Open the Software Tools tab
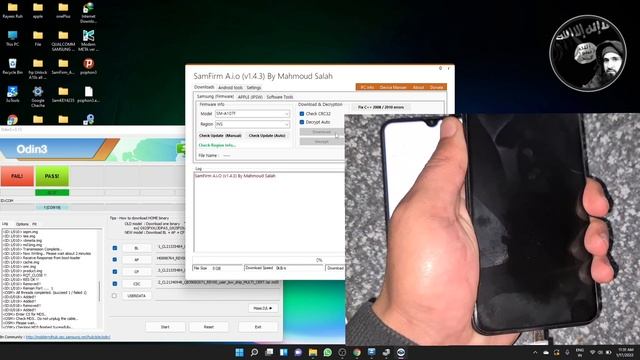This screenshot has width=640, height=360. 280,97
